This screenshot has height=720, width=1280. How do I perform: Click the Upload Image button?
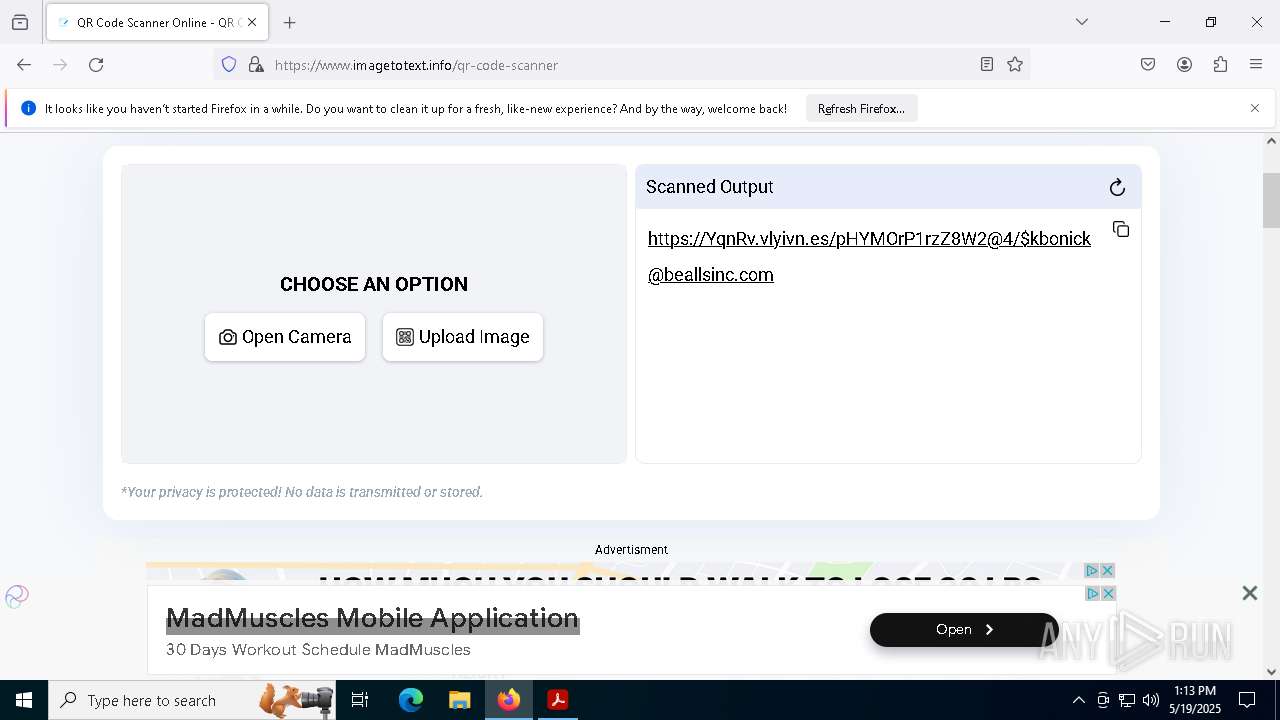coord(463,337)
